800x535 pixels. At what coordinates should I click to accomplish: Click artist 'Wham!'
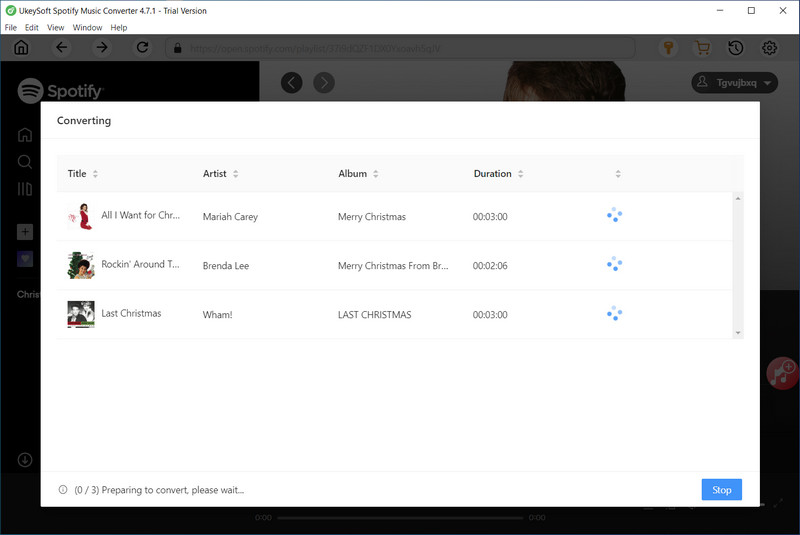(217, 315)
